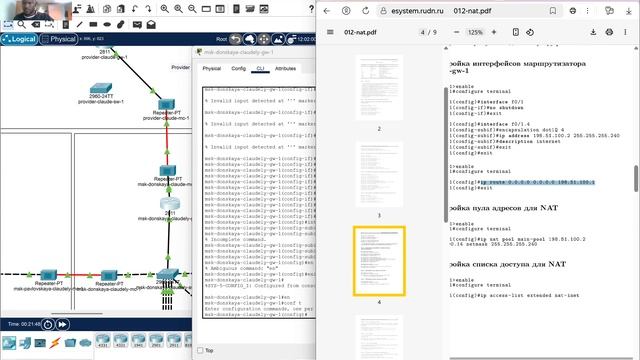Open the Physical tab of device window
This screenshot has width=640, height=360.
pyautogui.click(x=211, y=69)
